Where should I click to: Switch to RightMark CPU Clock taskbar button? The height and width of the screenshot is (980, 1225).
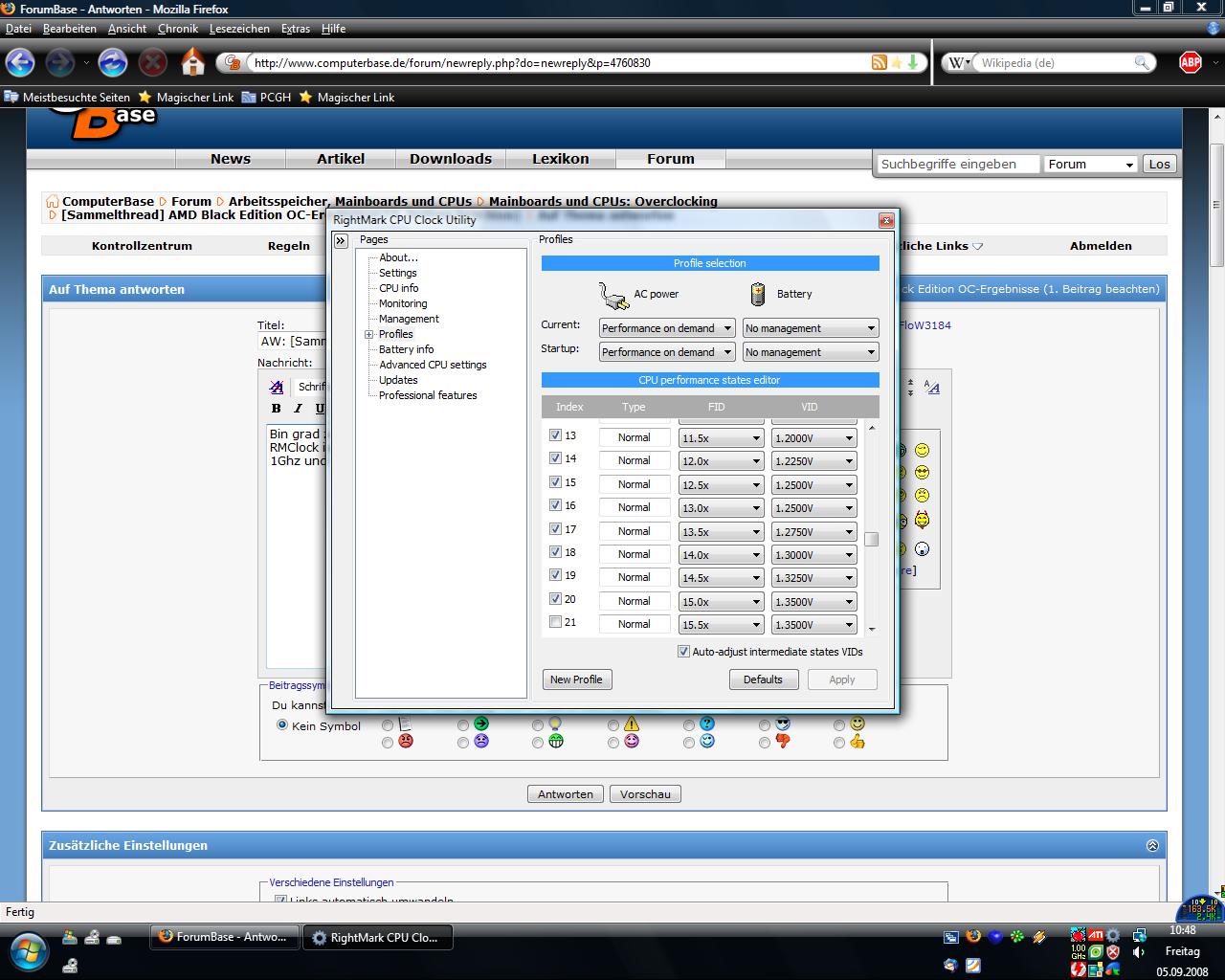coord(377,938)
